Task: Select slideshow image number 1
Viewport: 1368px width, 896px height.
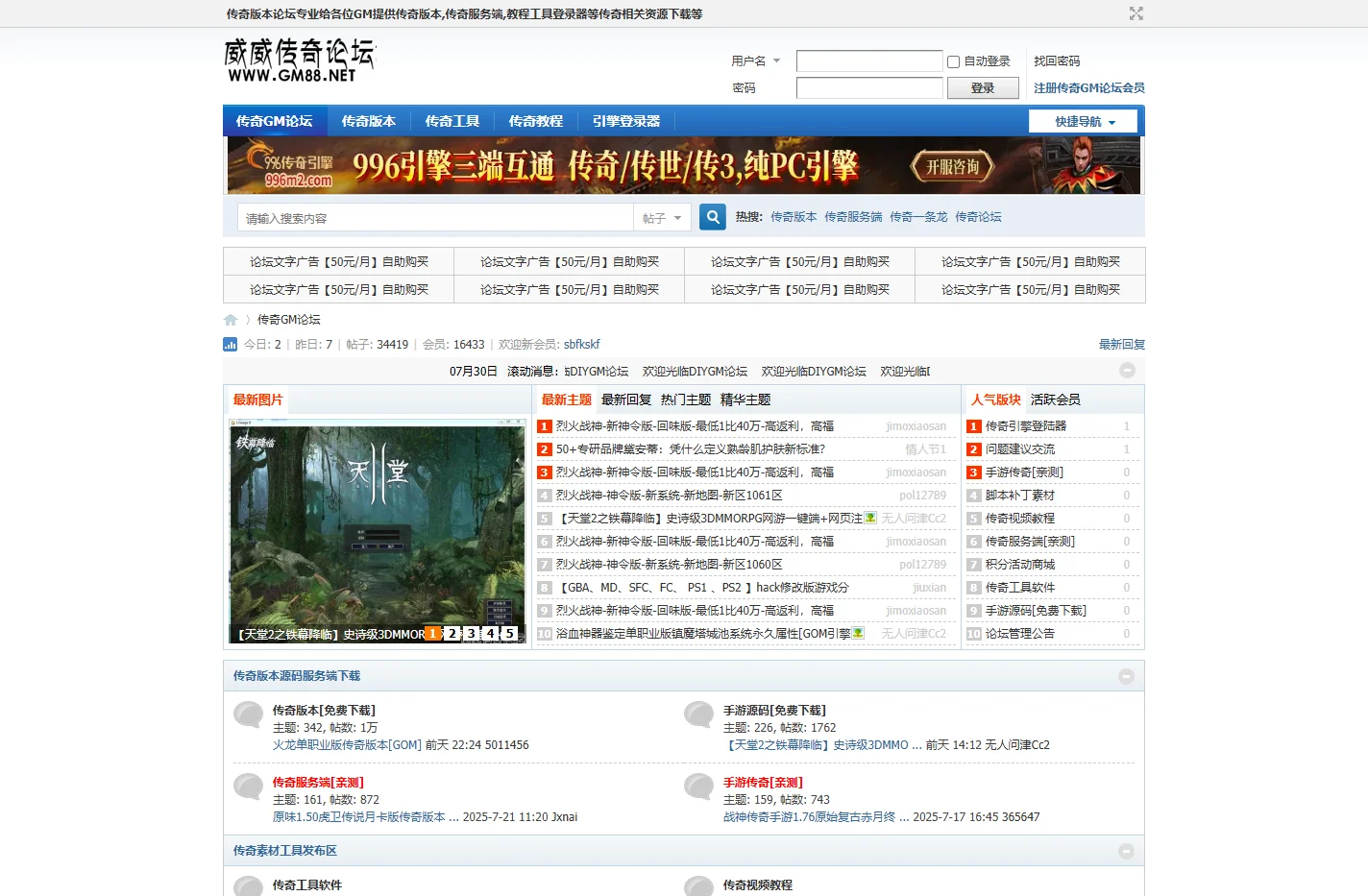Action: click(x=432, y=634)
